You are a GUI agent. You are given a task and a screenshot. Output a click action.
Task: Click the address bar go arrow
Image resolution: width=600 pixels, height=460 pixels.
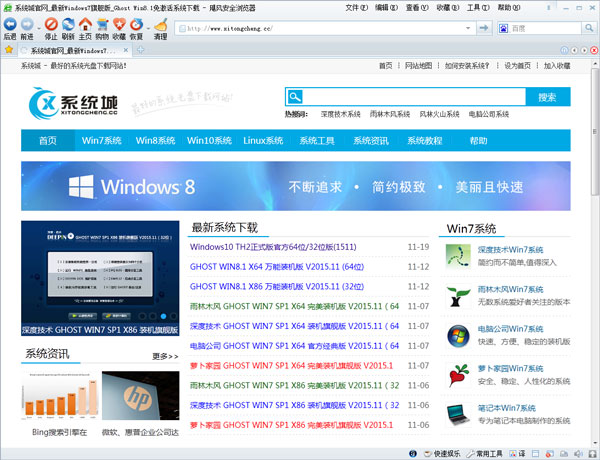click(x=484, y=28)
